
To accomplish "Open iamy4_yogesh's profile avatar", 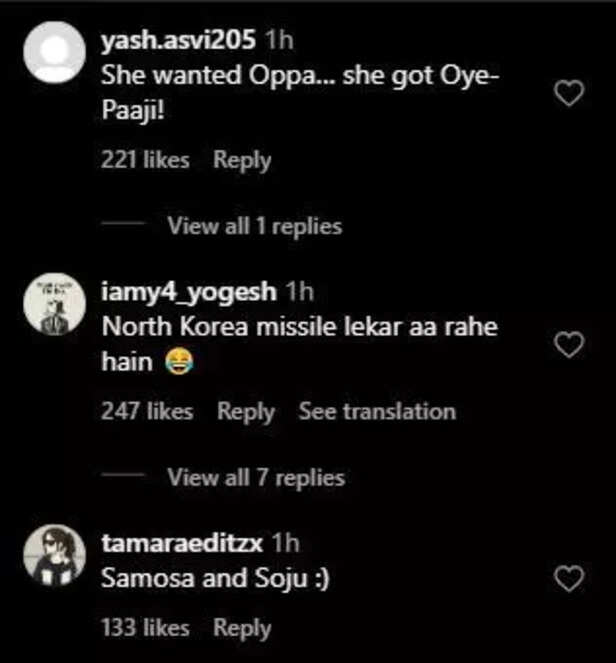I will [56, 303].
